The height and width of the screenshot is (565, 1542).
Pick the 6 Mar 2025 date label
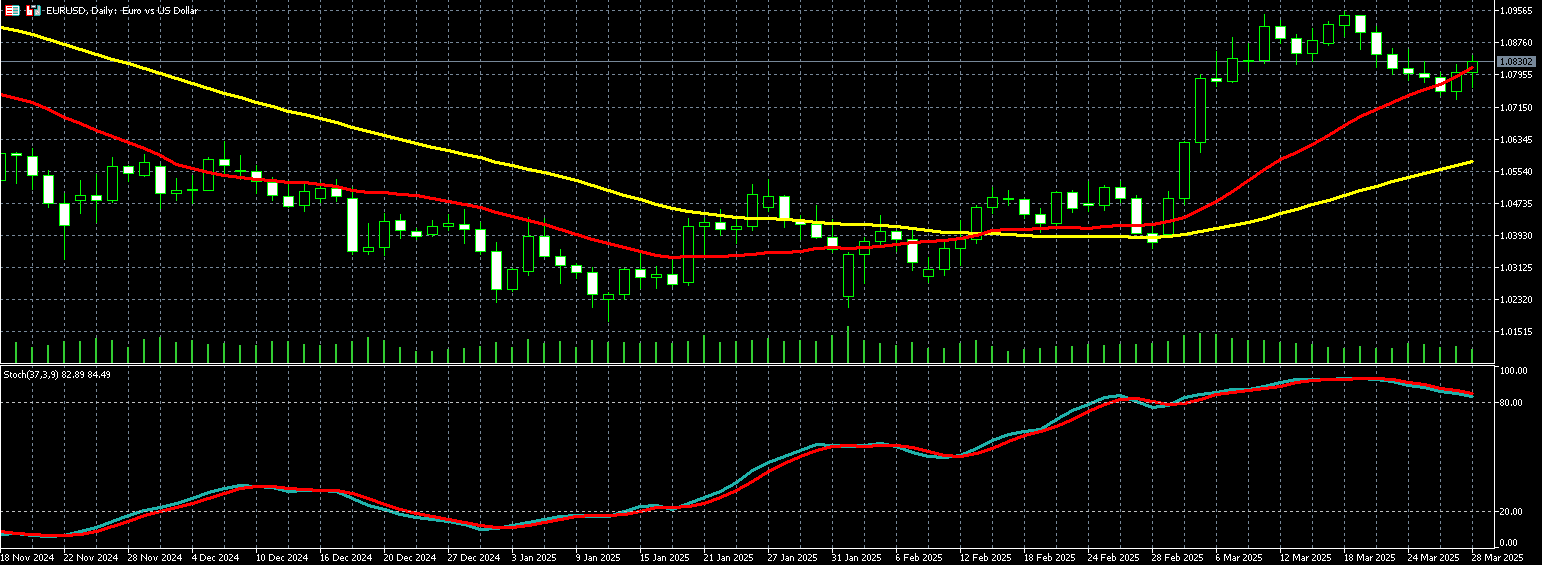click(x=1238, y=557)
